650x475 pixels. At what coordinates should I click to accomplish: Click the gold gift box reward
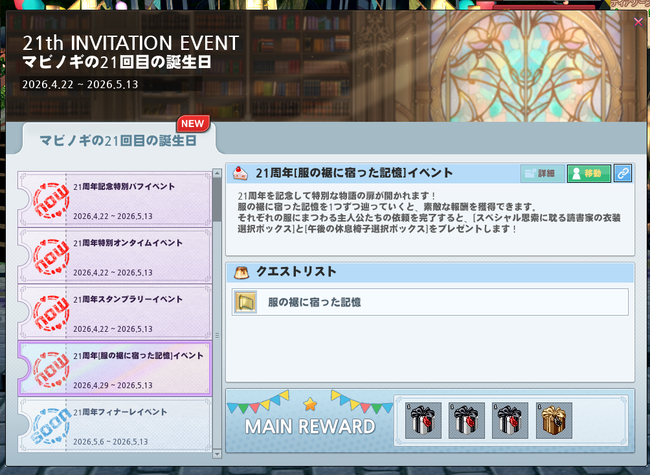[x=554, y=420]
